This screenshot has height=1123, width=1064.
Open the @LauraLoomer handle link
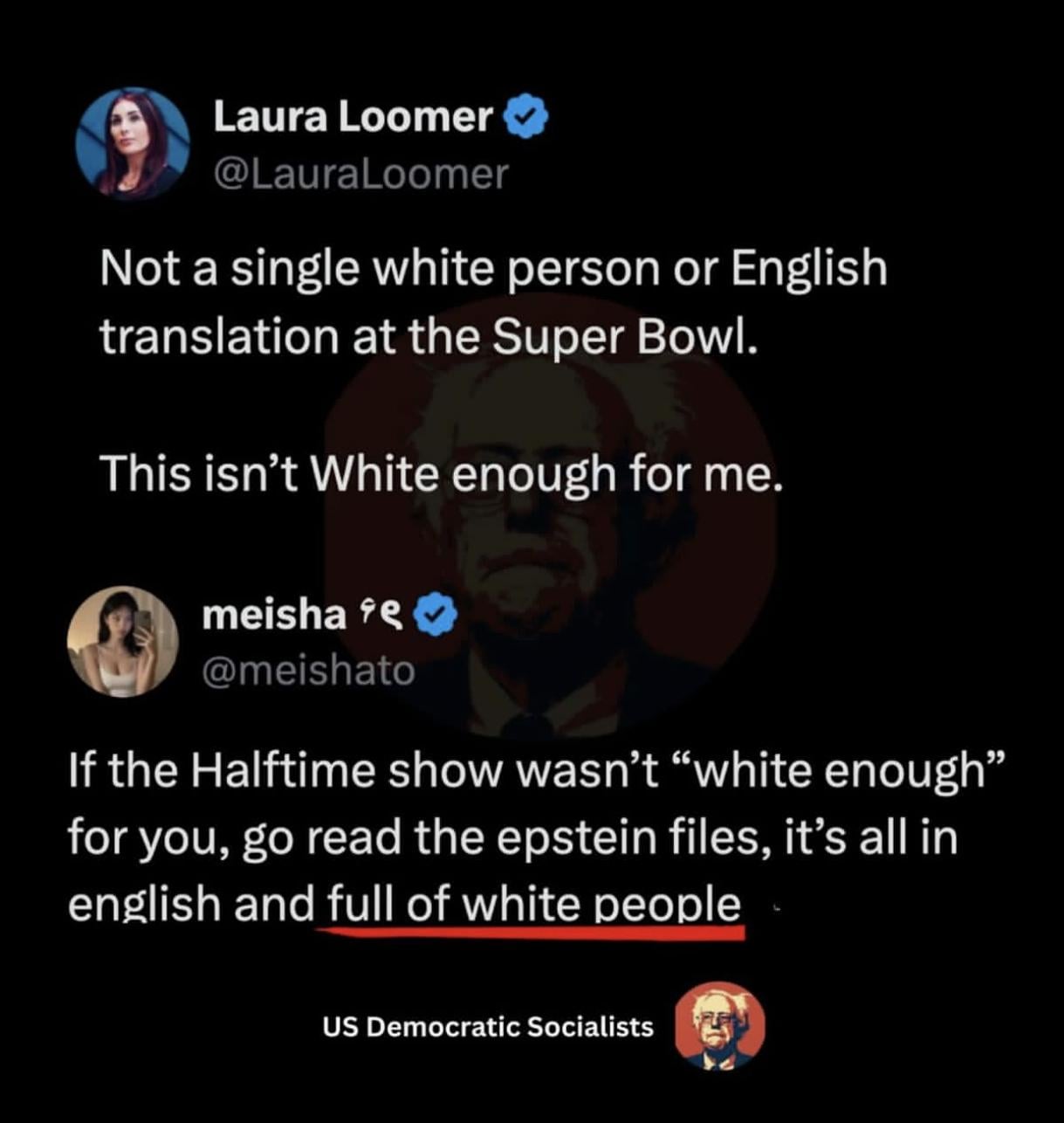(360, 173)
